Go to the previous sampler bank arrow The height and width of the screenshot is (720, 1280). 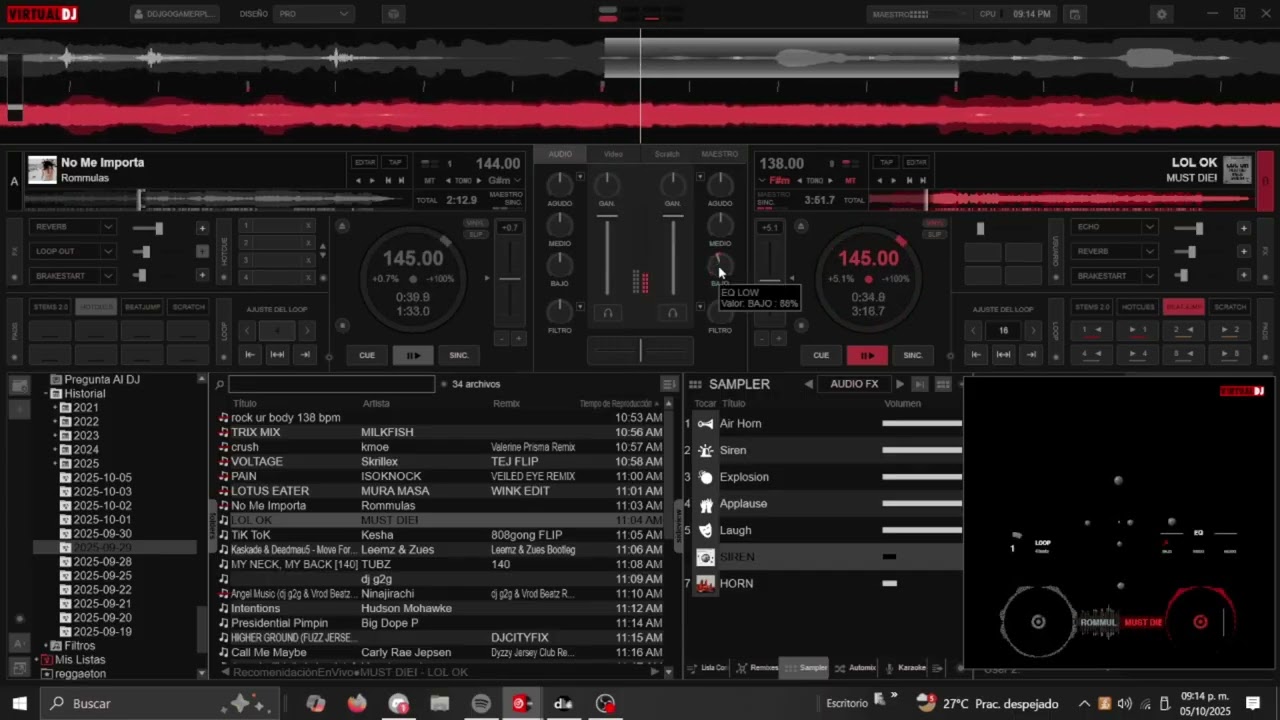tap(808, 384)
